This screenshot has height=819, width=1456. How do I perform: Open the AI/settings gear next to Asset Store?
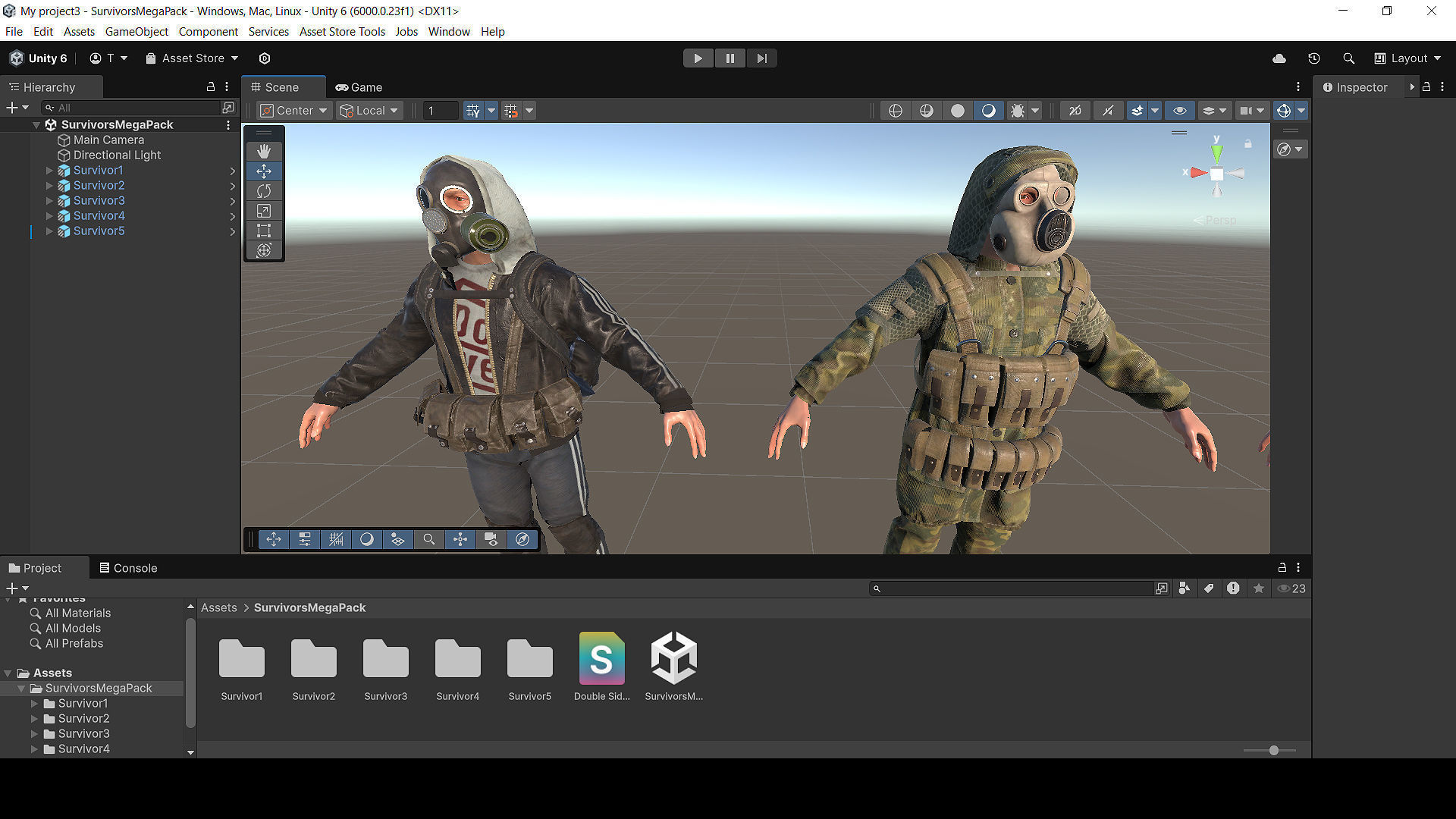(265, 58)
